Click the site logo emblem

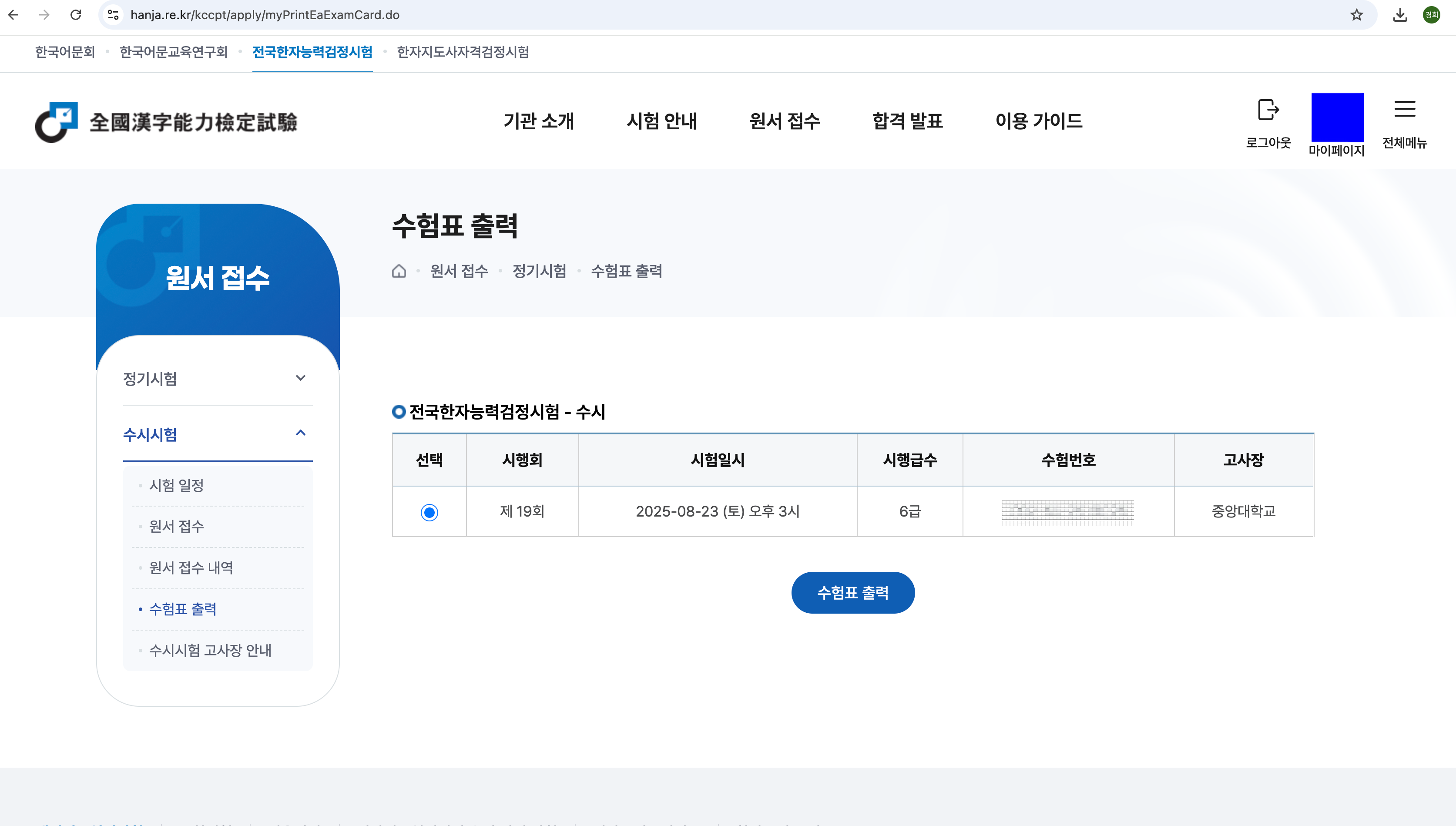pos(57,122)
